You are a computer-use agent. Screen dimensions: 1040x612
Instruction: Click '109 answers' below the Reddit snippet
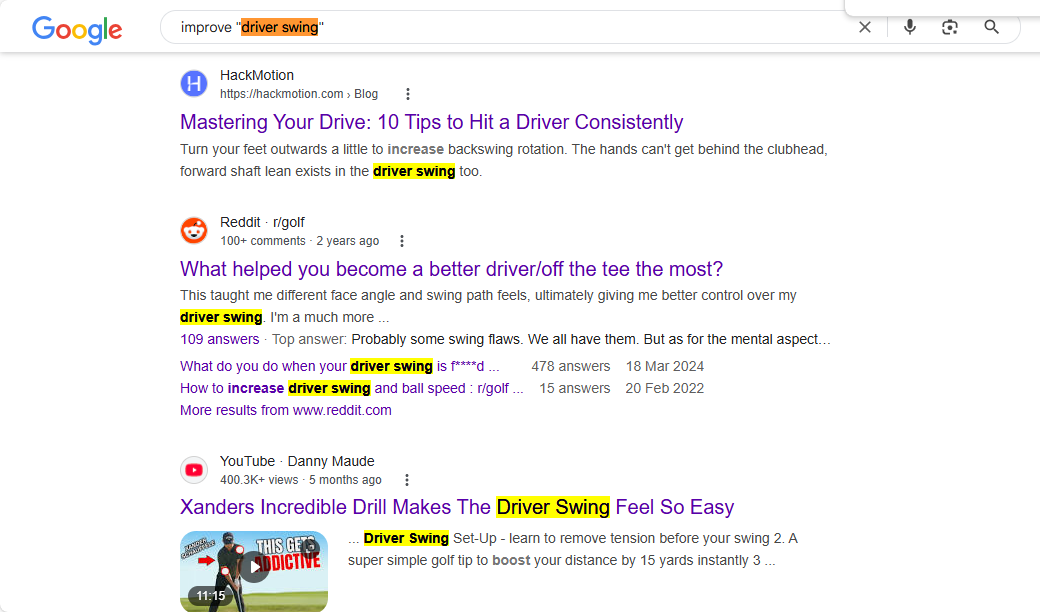[219, 339]
